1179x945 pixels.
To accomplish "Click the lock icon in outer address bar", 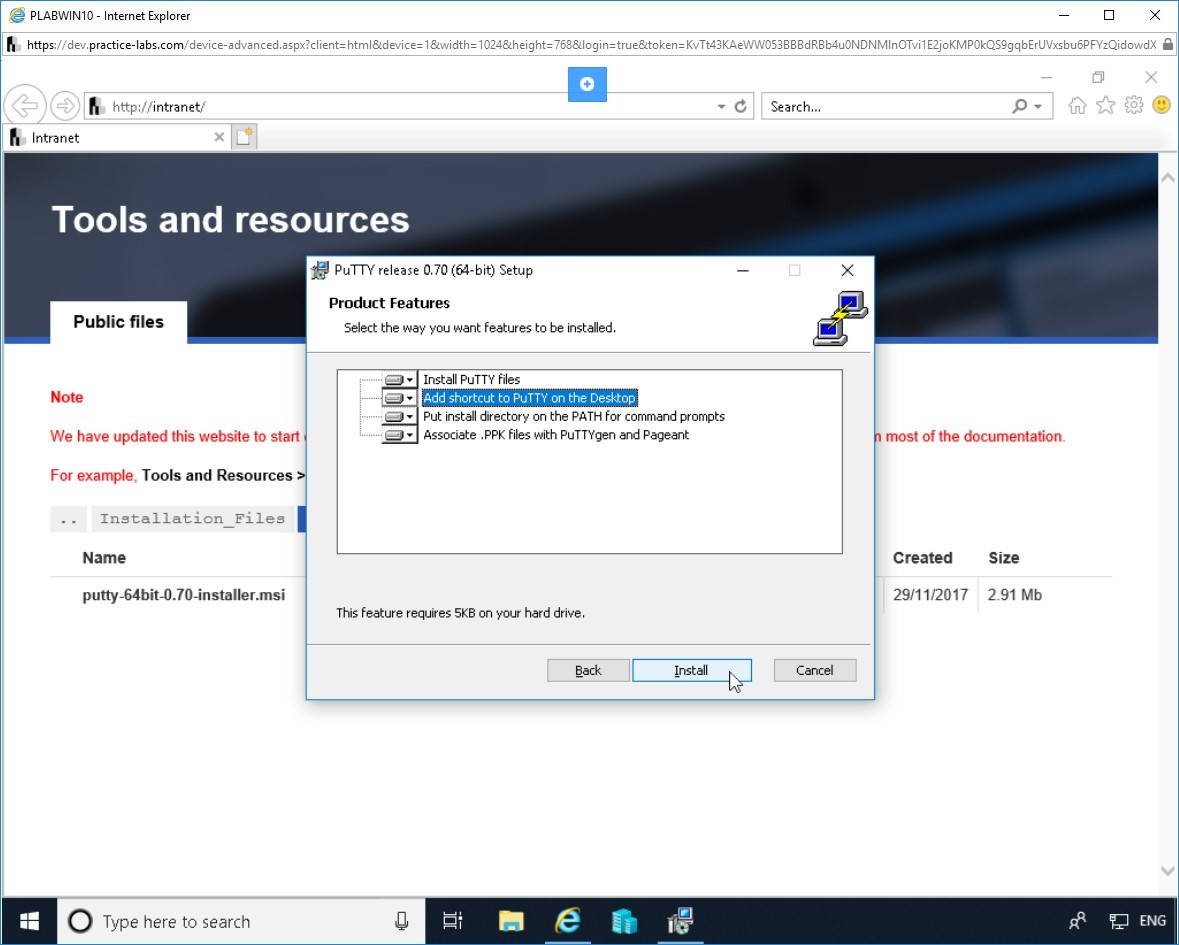I will [x=1167, y=44].
